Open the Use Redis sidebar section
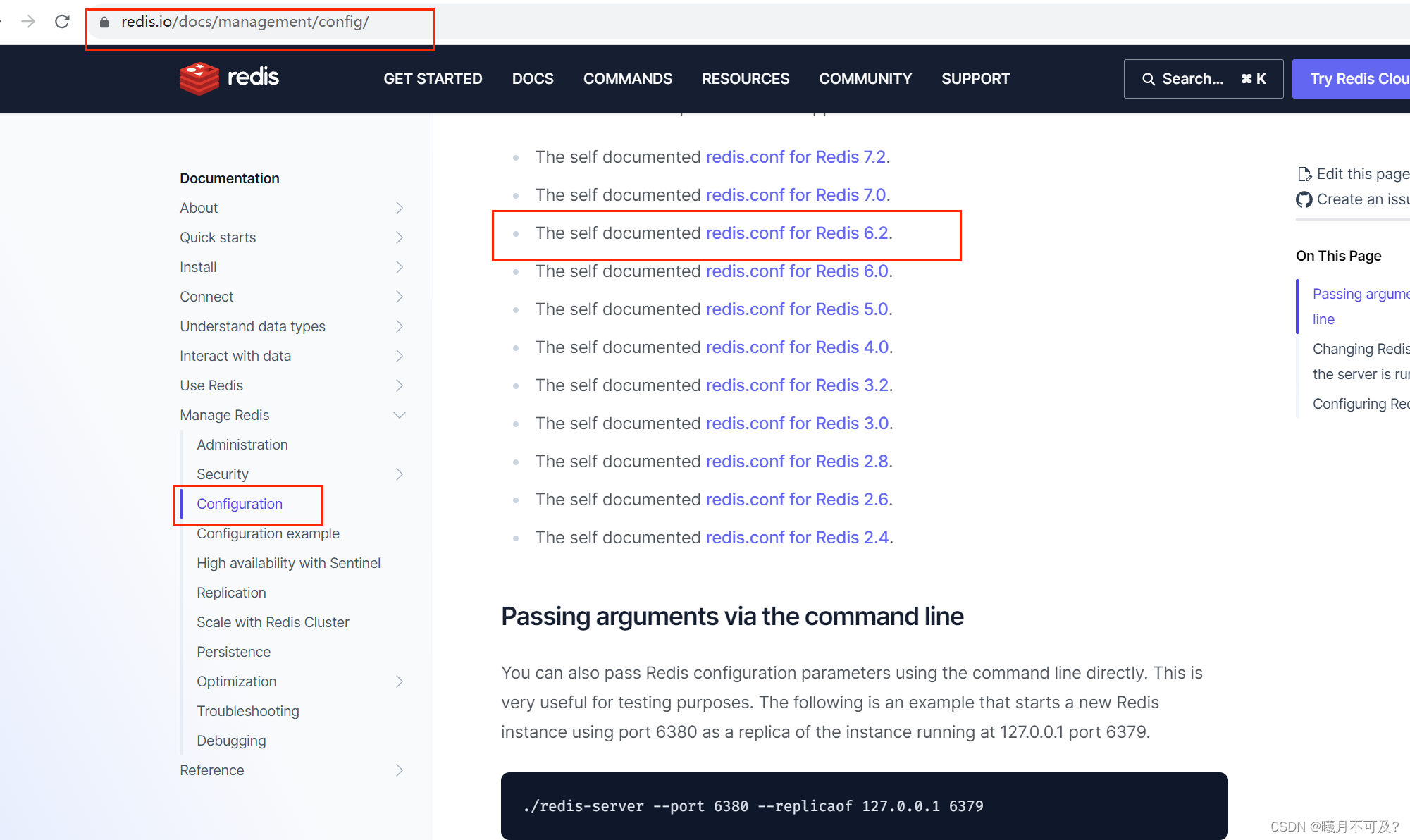The width and height of the screenshot is (1410, 840). coord(211,385)
